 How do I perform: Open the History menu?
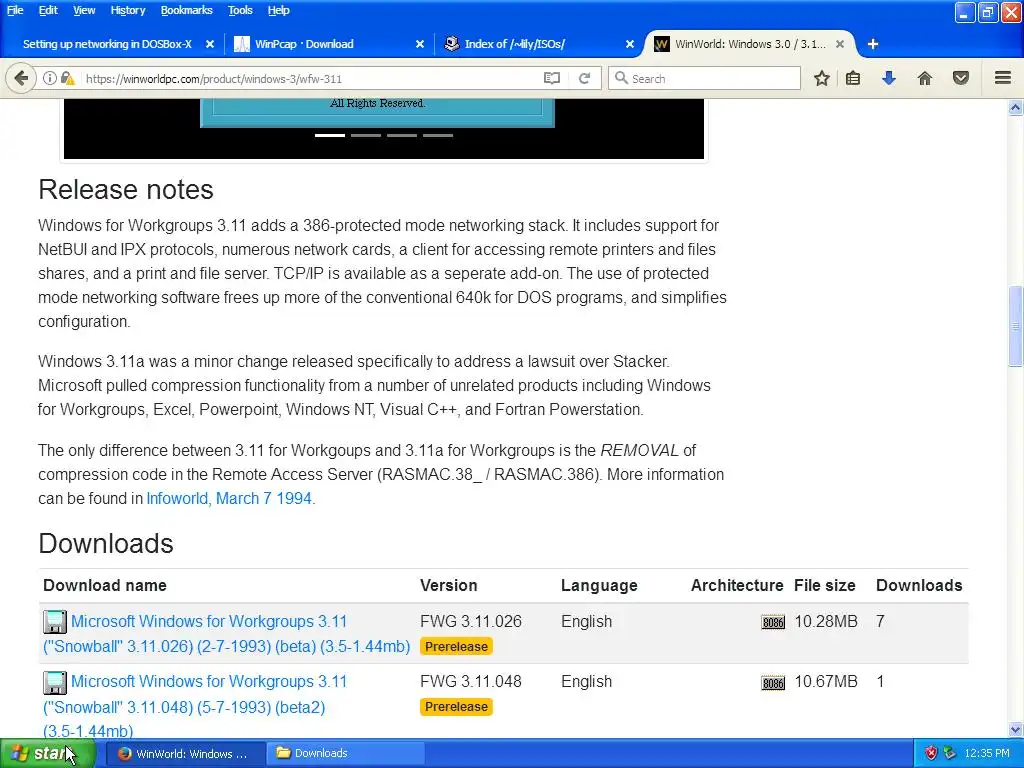tap(127, 10)
